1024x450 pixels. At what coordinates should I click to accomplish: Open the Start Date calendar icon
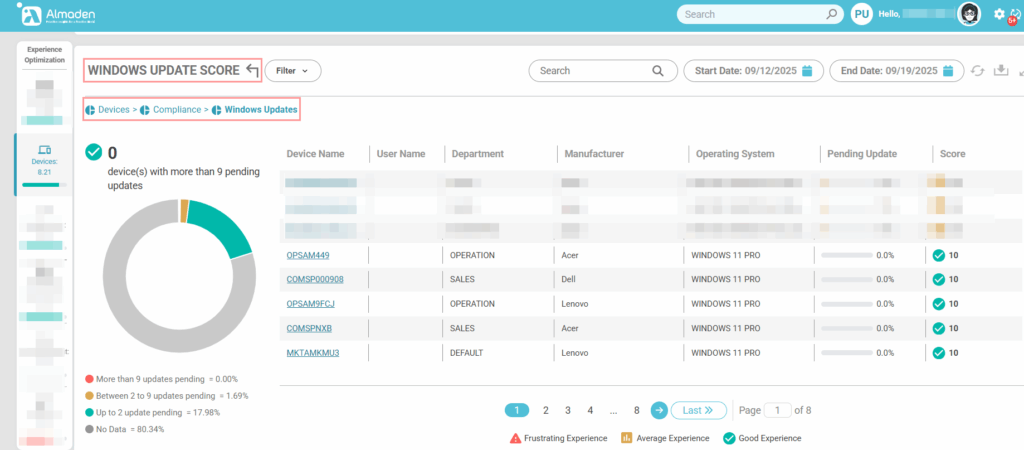[806, 71]
